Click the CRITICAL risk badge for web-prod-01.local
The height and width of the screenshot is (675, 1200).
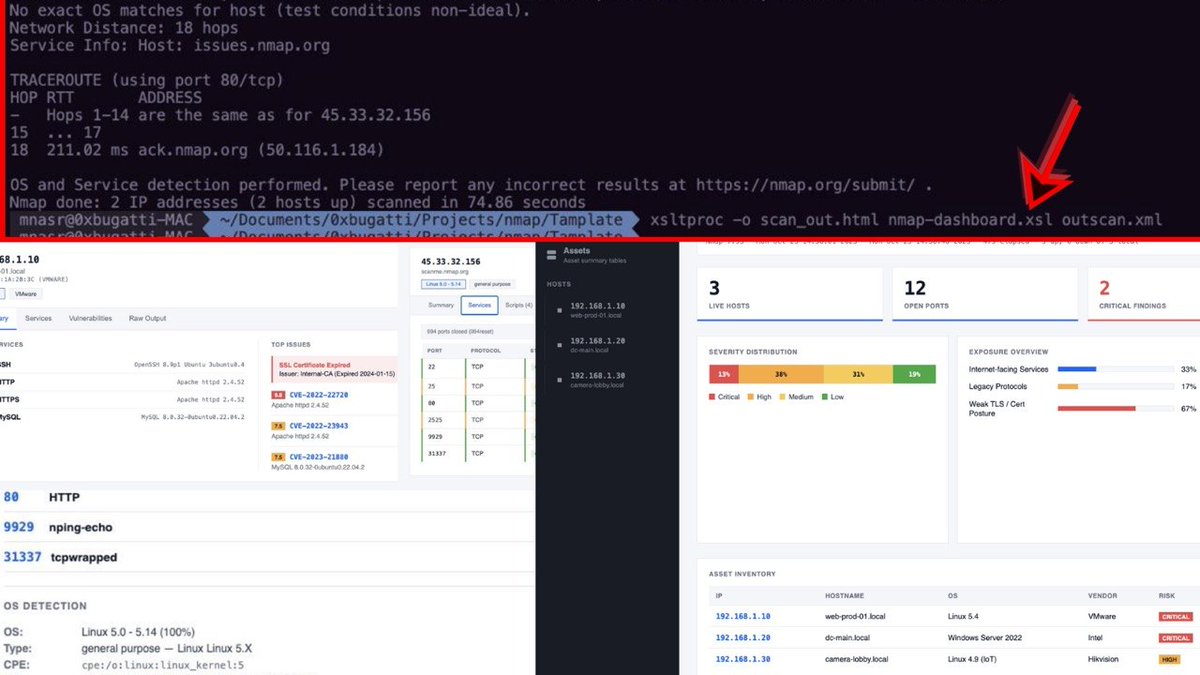[x=1175, y=616]
